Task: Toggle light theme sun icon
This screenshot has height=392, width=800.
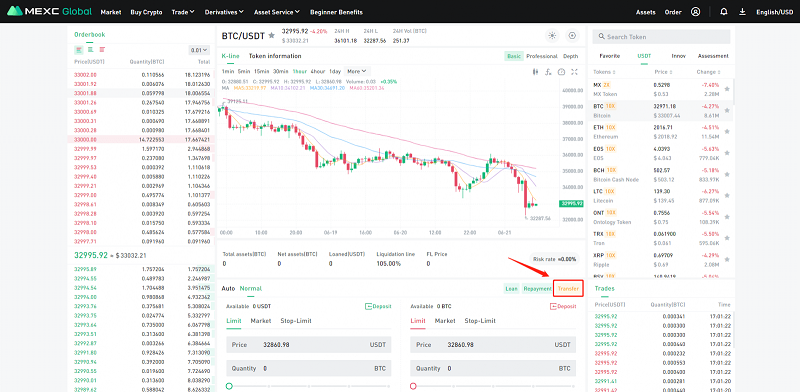Action: 552,35
